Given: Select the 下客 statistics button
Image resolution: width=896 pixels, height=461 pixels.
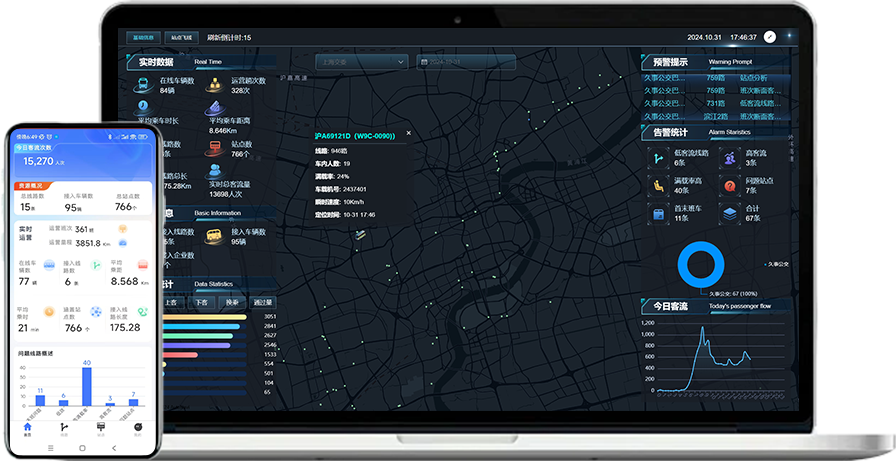Looking at the screenshot, I should click(201, 301).
